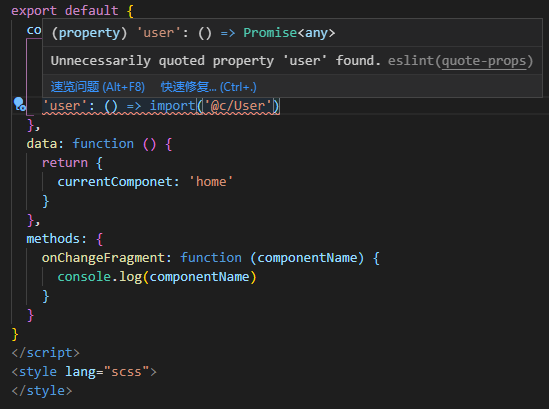The height and width of the screenshot is (409, 549).
Task: Click the function keyword after onChangeFragment
Action: click(x=211, y=258)
